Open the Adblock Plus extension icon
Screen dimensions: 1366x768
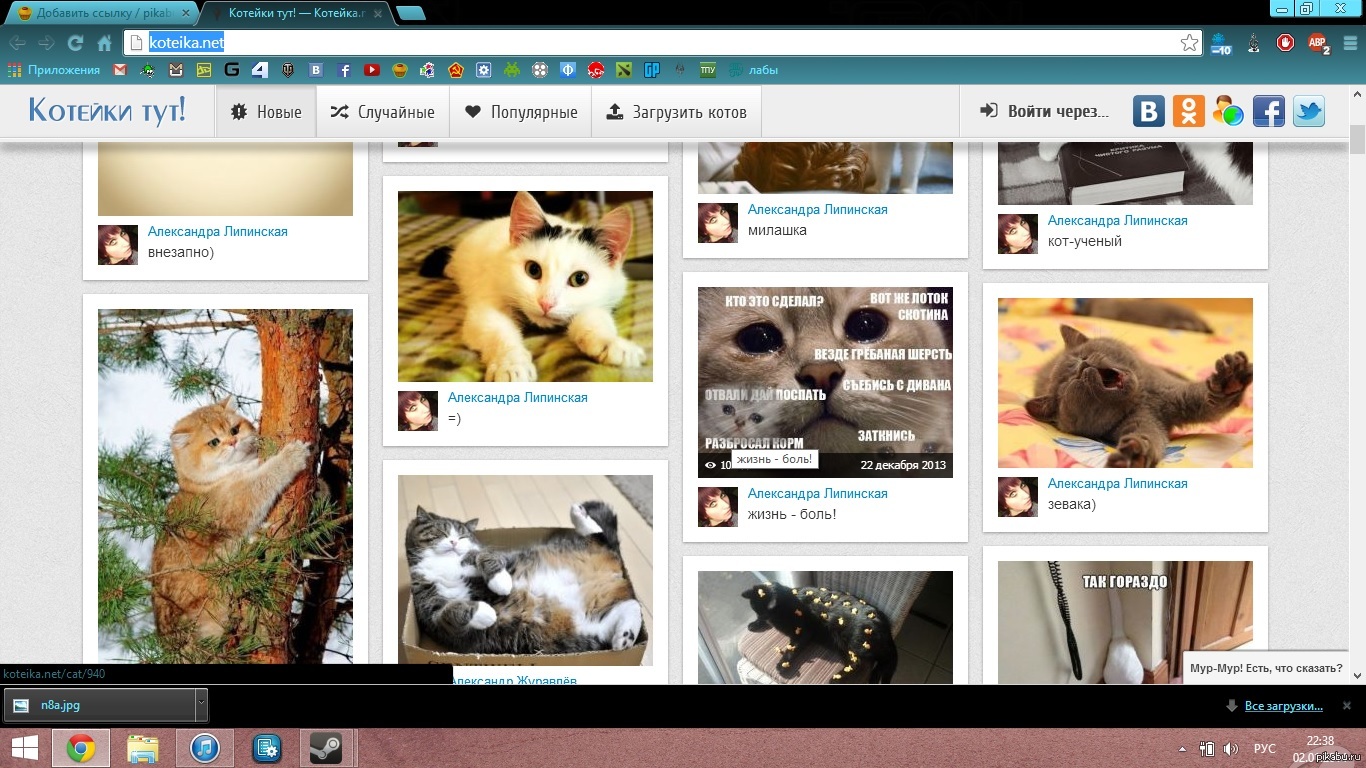[1317, 43]
